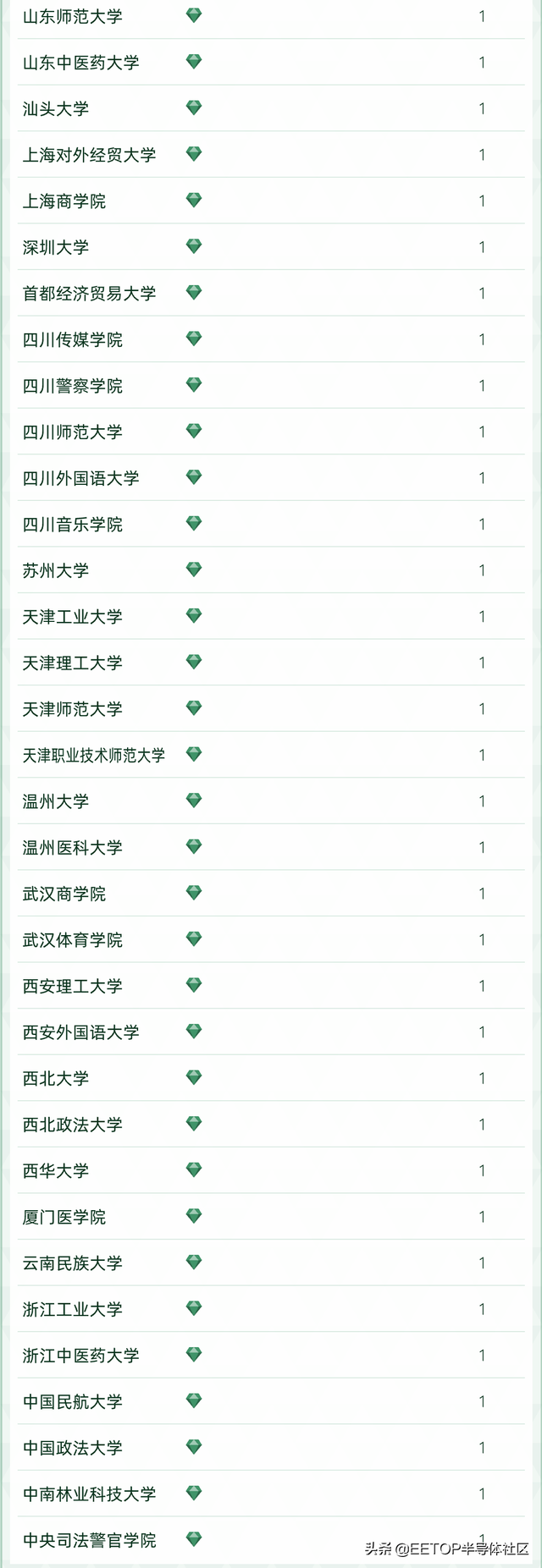Click the gem icon in 云南民族大学 row
This screenshot has height=1568, width=542.
pos(194,1262)
